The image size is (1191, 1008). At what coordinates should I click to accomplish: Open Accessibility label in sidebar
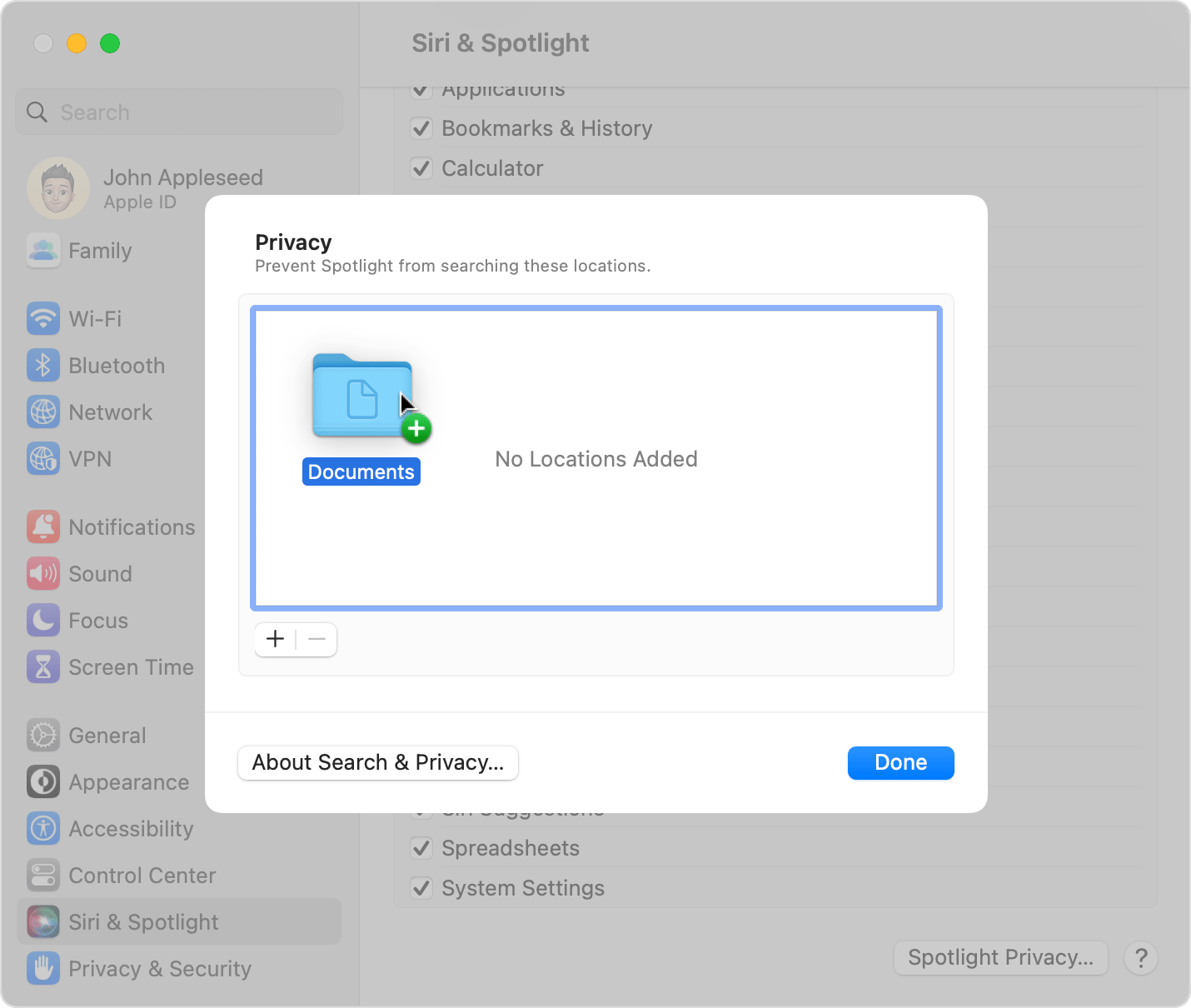click(x=131, y=829)
